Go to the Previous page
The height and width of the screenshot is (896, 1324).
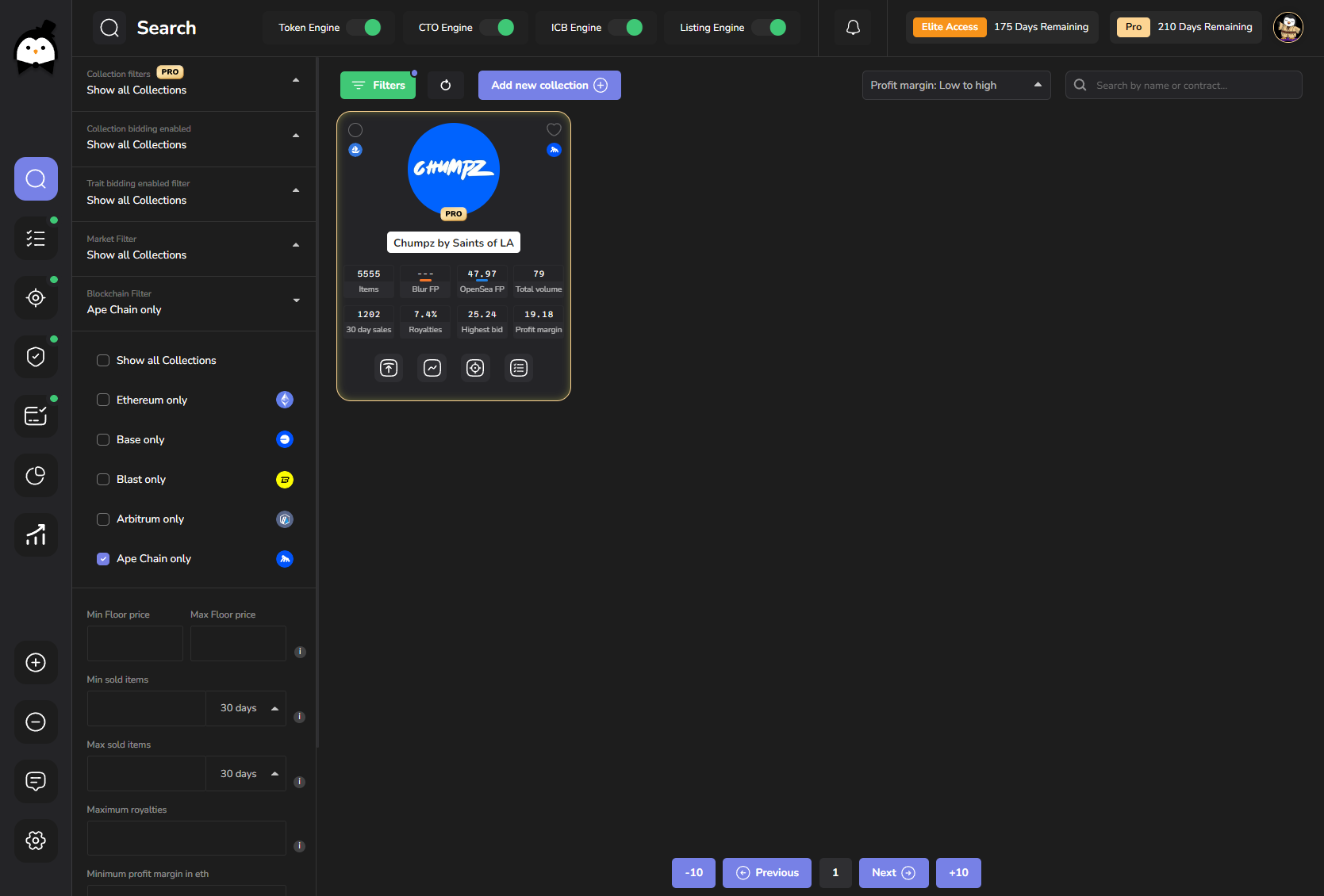[767, 873]
